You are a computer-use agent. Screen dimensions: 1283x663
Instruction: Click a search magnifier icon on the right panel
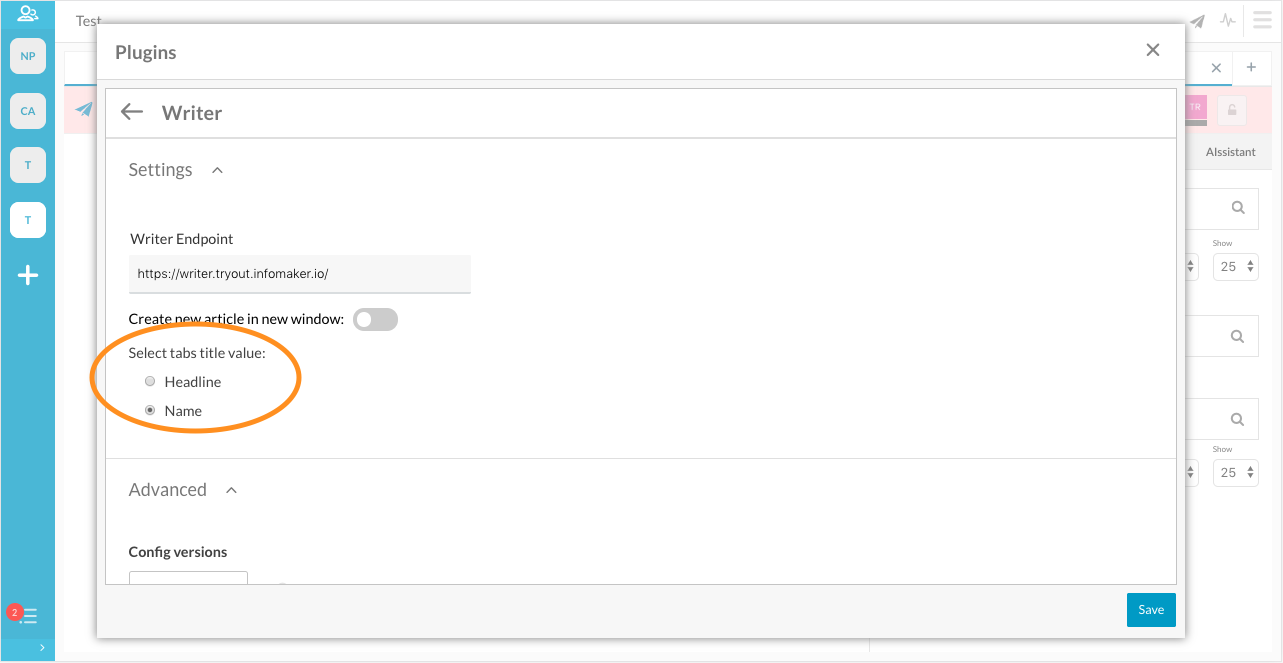click(x=1237, y=208)
